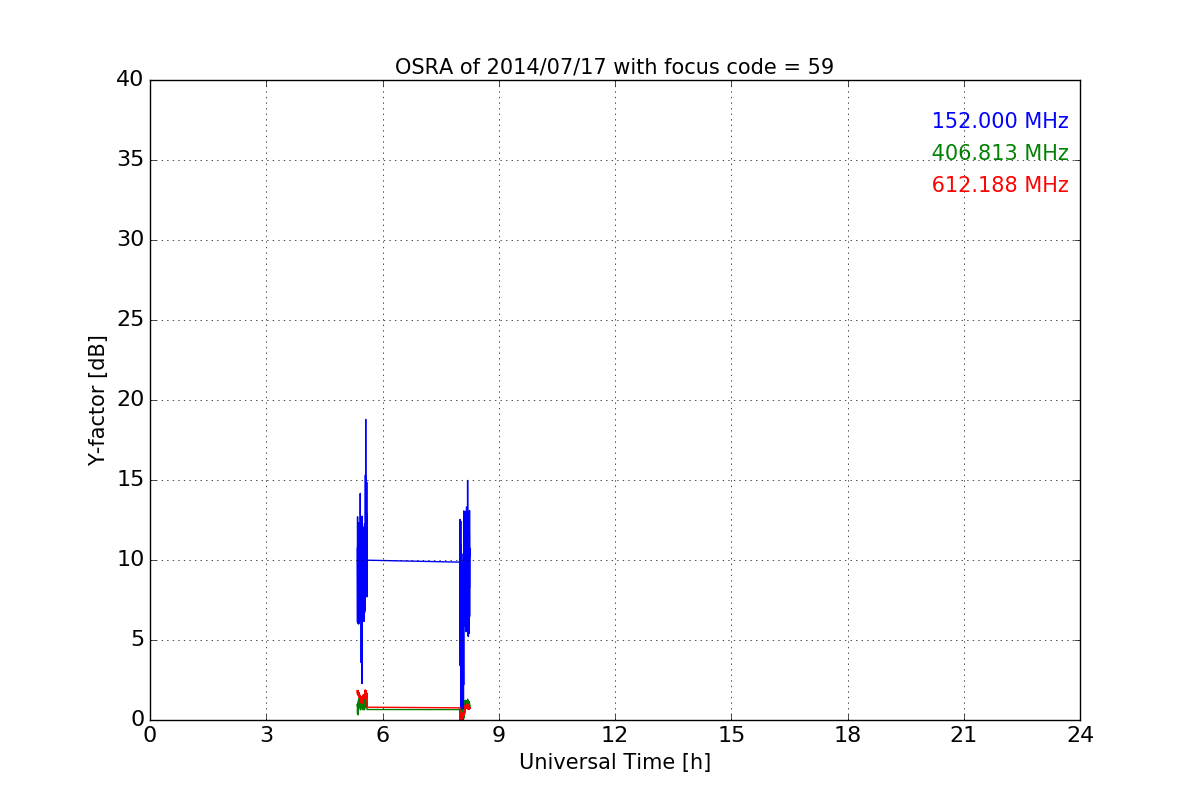Click x-axis tick label 18
This screenshot has height=800, width=1200.
847,735
